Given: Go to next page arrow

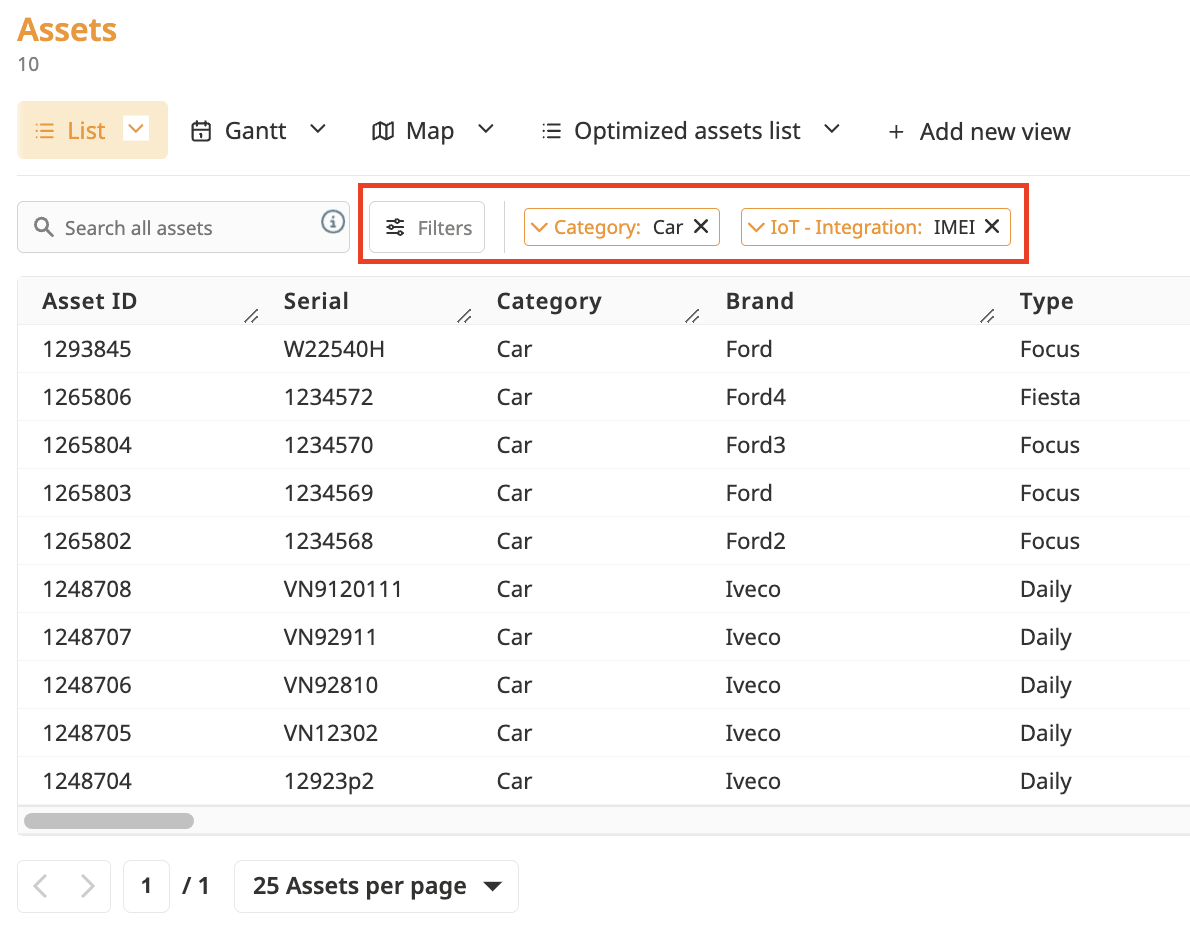Looking at the screenshot, I should coord(88,886).
